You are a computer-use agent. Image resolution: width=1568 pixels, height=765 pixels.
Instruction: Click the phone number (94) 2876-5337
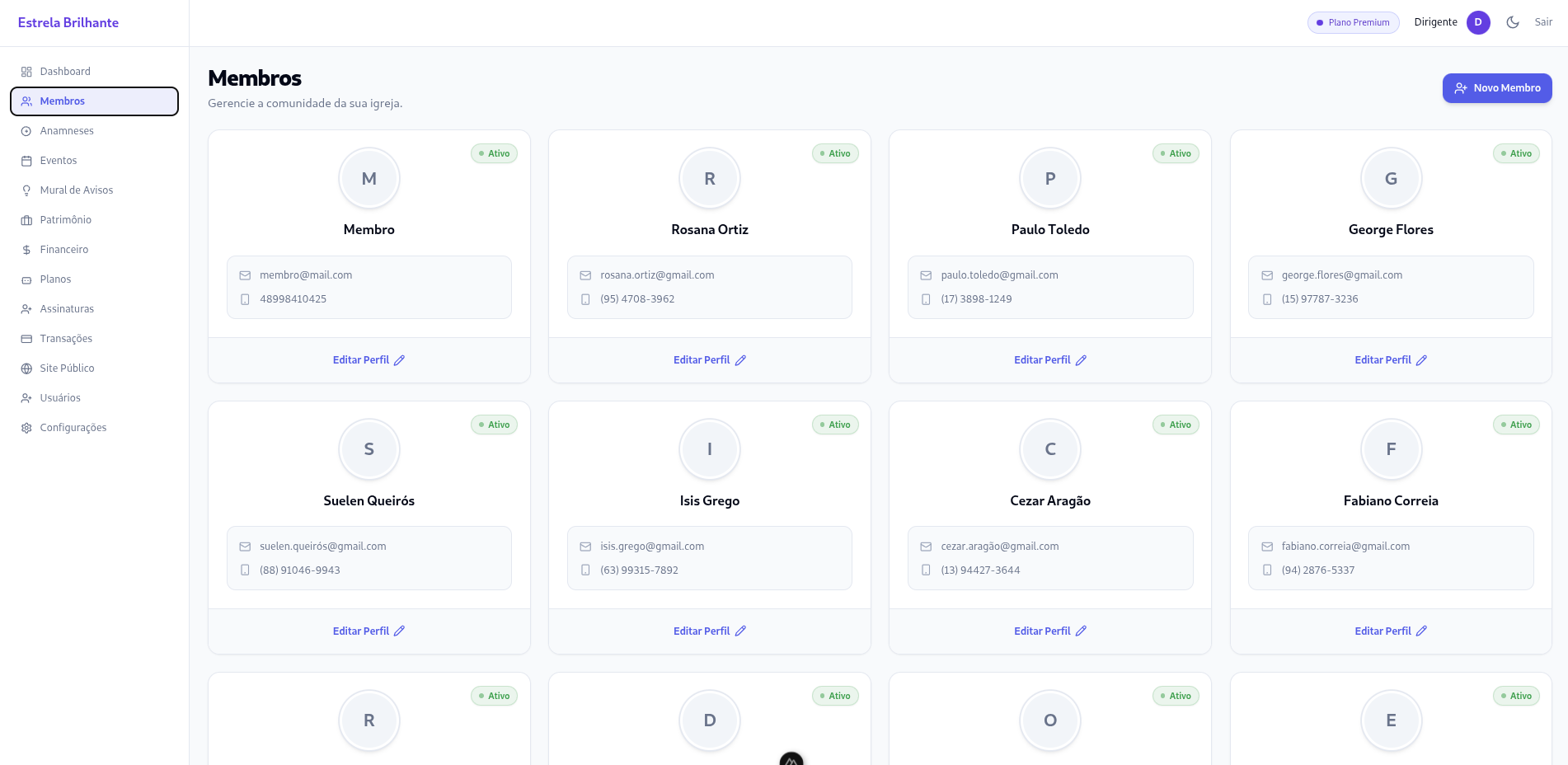(x=1318, y=570)
